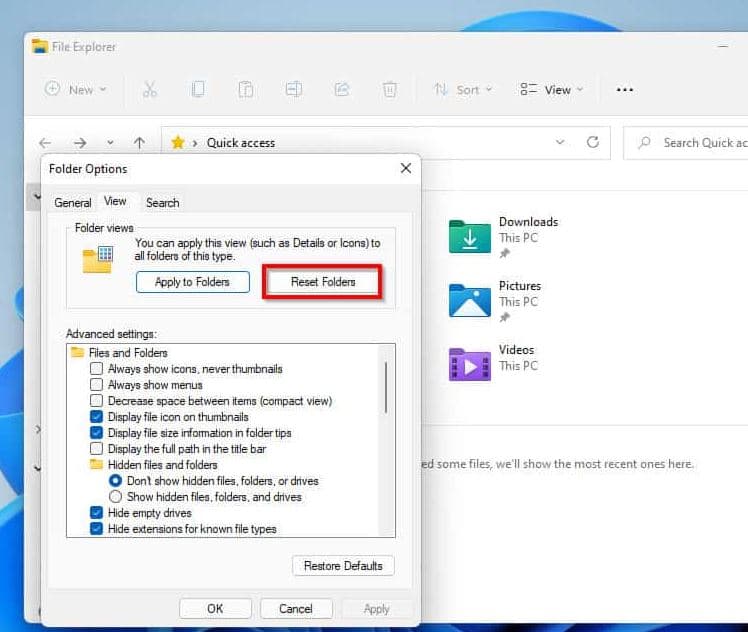The image size is (748, 632).
Task: Click the Quick access star icon
Action: click(x=177, y=142)
